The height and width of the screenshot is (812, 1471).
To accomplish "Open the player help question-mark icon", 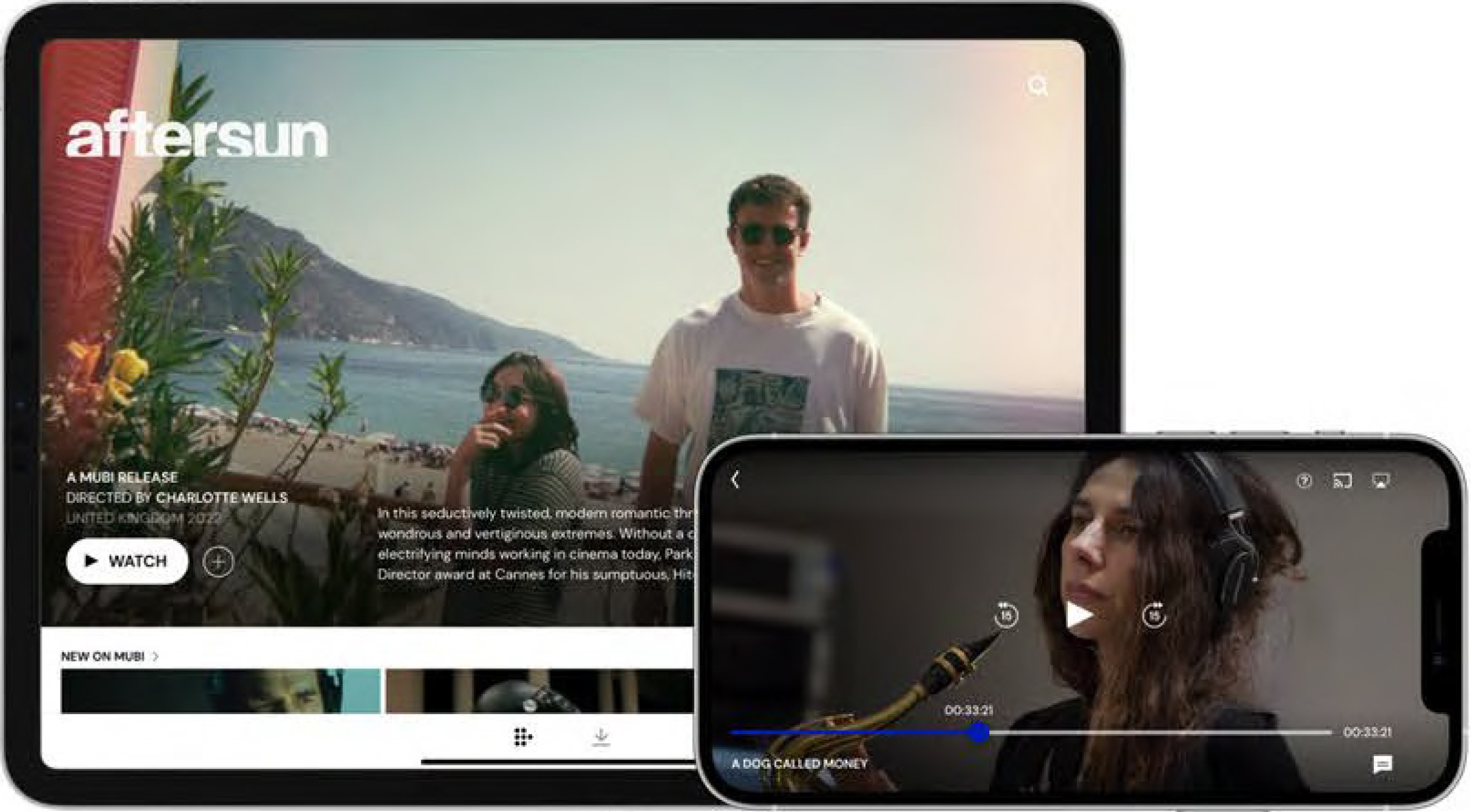I will coord(1304,481).
